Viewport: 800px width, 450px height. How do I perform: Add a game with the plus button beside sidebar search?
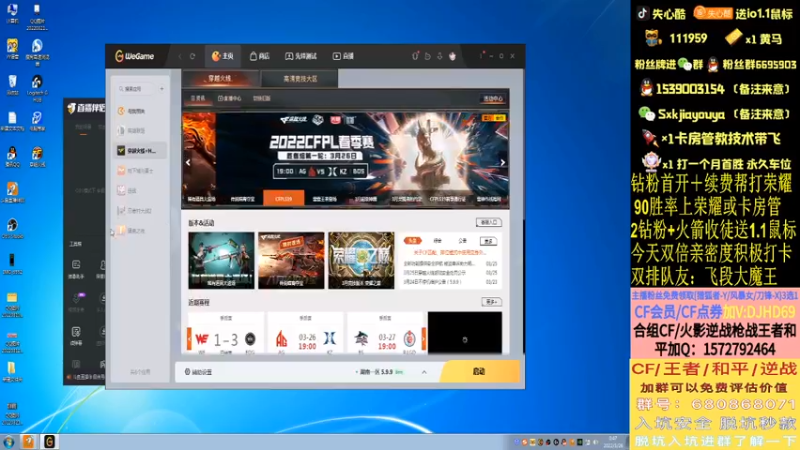[162, 89]
